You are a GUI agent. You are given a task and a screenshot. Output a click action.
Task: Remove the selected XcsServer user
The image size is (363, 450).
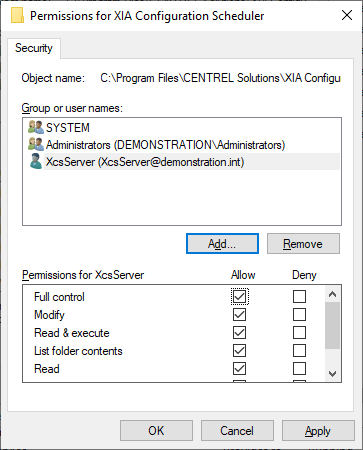tap(303, 244)
